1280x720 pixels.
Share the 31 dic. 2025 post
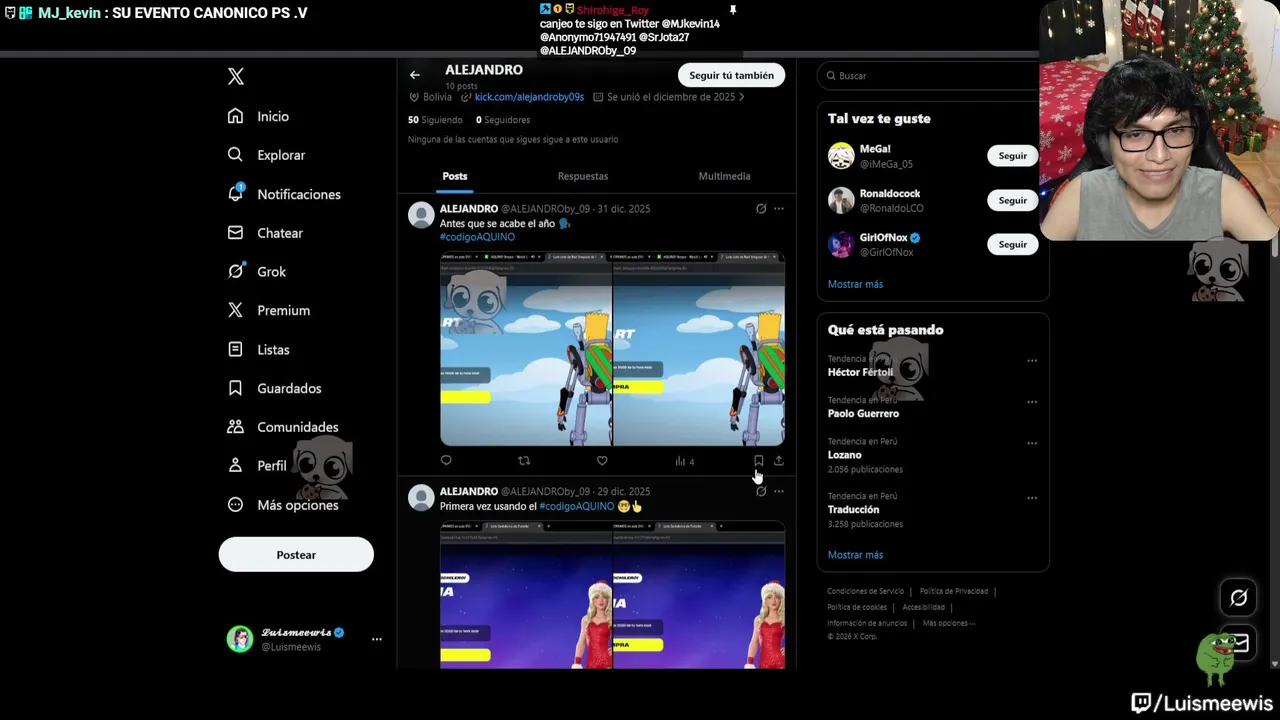(778, 461)
